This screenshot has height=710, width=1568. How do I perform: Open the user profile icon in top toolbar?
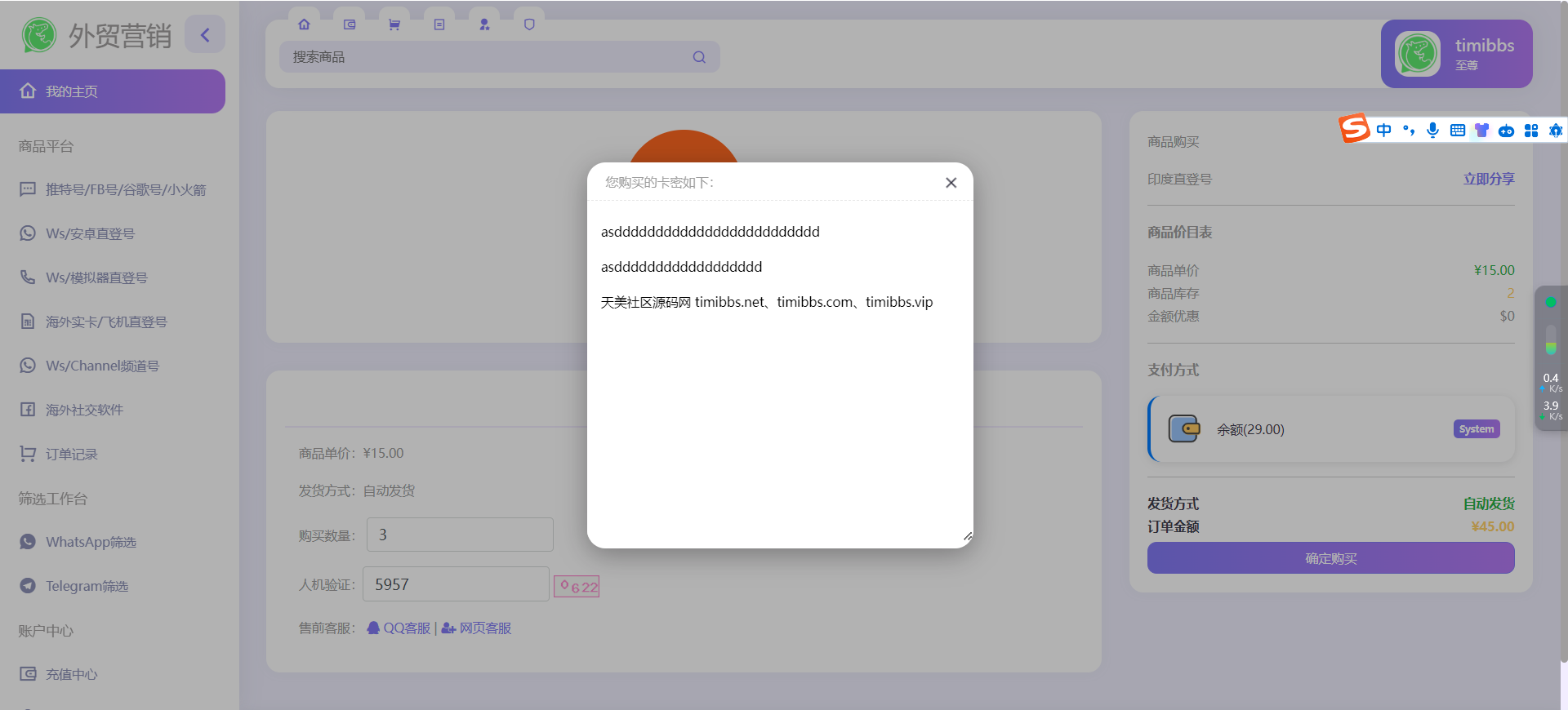(484, 24)
